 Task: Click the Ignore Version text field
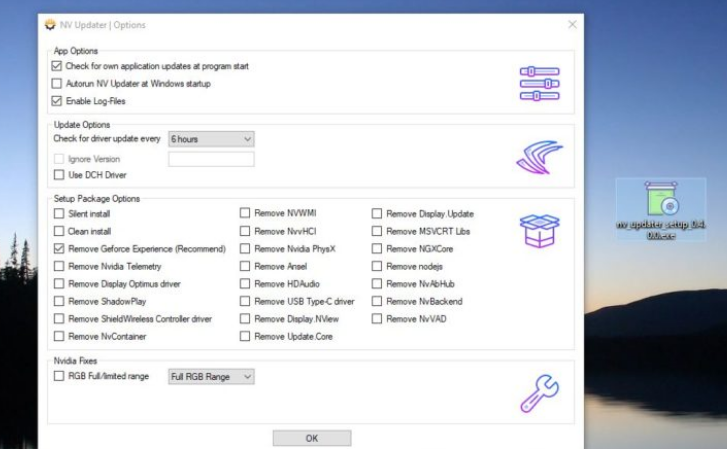[x=211, y=159]
